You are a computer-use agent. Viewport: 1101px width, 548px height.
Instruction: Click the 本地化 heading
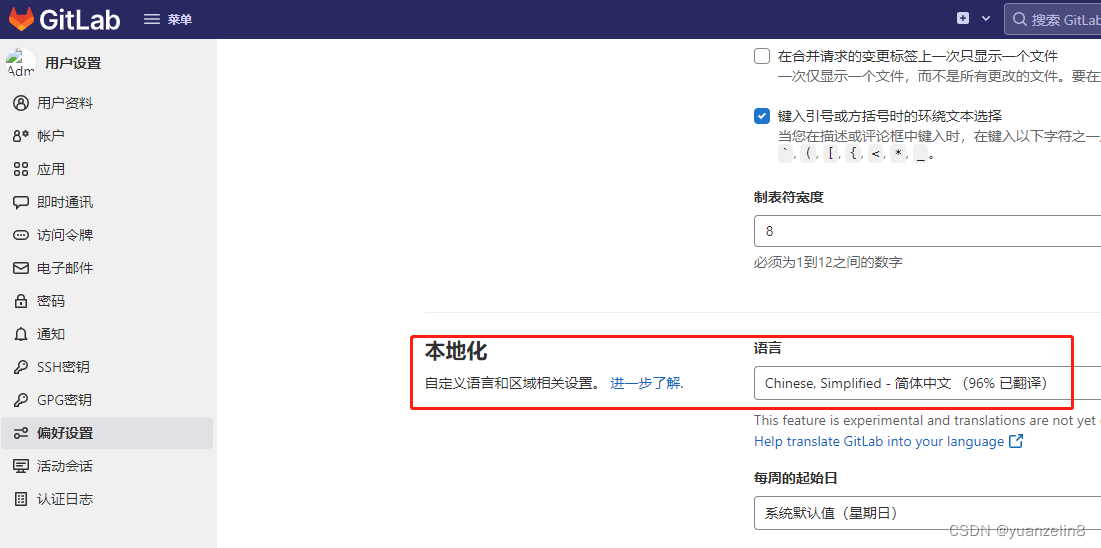[456, 351]
